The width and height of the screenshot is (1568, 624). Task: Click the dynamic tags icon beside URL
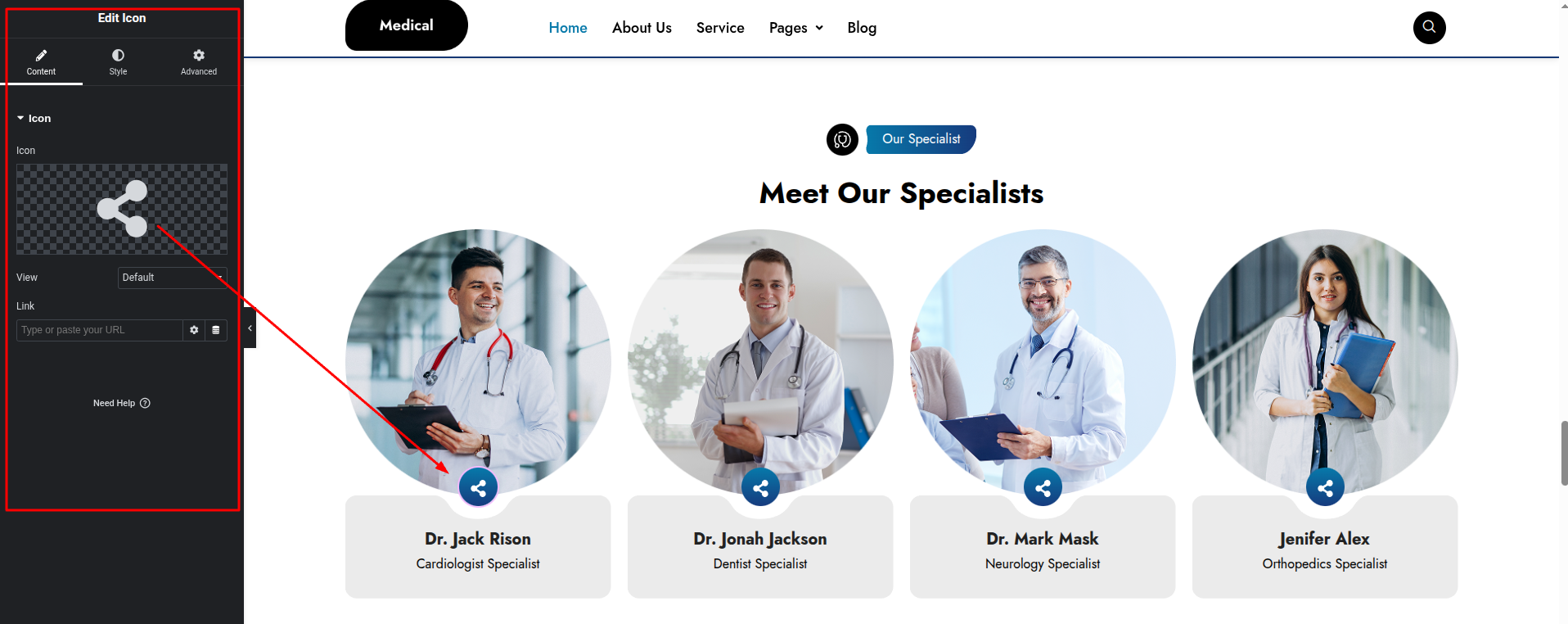(216, 330)
